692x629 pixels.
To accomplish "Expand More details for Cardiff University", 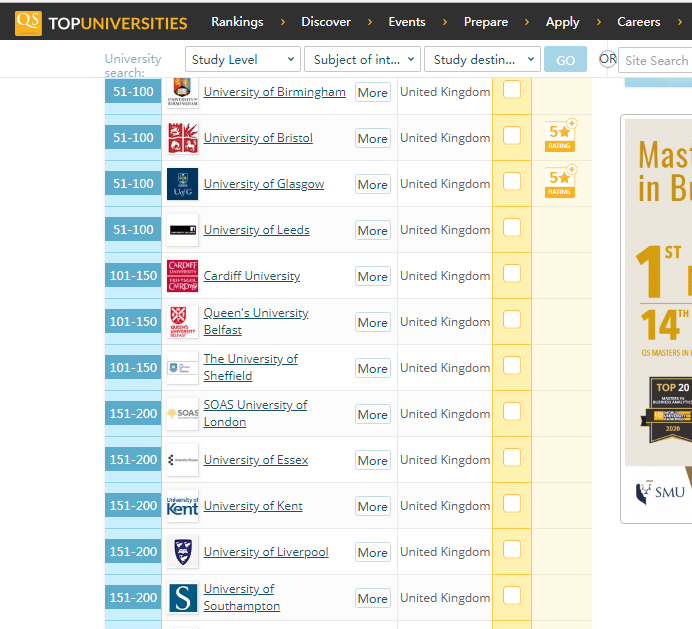I will (373, 276).
